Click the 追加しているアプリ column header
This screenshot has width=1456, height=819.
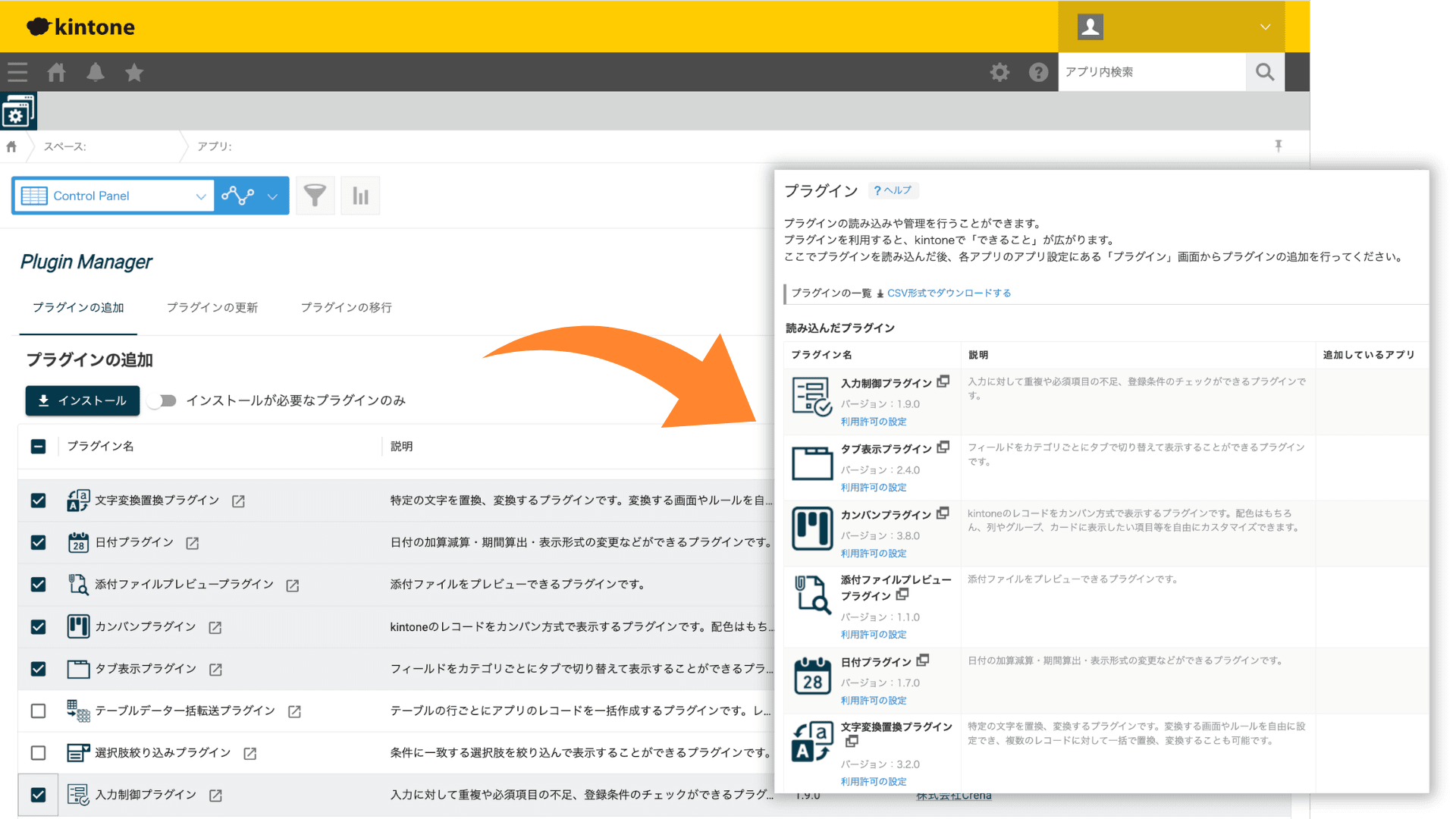(x=1369, y=355)
